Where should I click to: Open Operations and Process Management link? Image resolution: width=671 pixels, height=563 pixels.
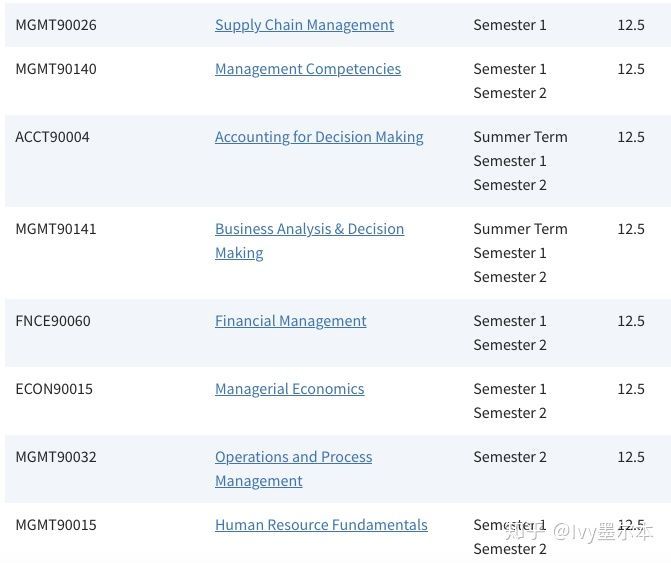294,469
